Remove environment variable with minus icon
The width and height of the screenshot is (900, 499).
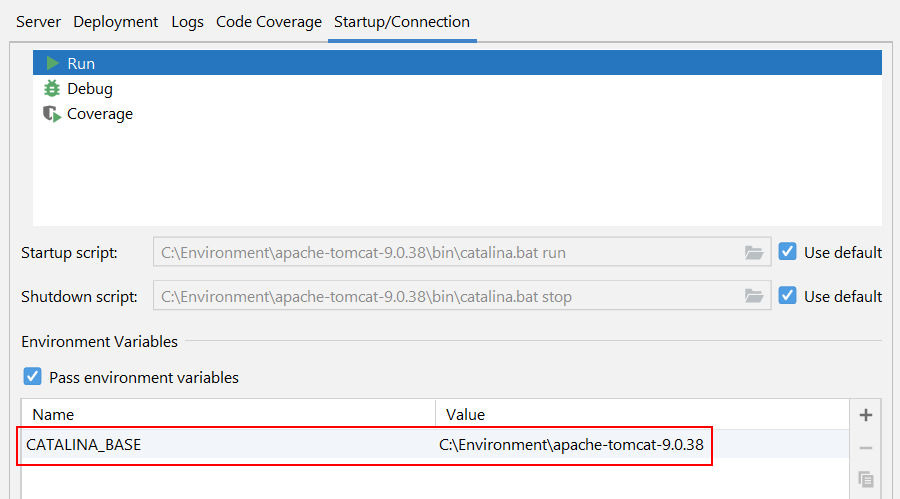pyautogui.click(x=866, y=448)
